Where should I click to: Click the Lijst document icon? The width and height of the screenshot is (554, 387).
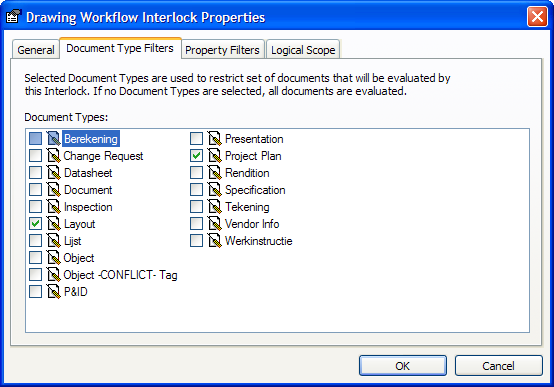coord(53,241)
